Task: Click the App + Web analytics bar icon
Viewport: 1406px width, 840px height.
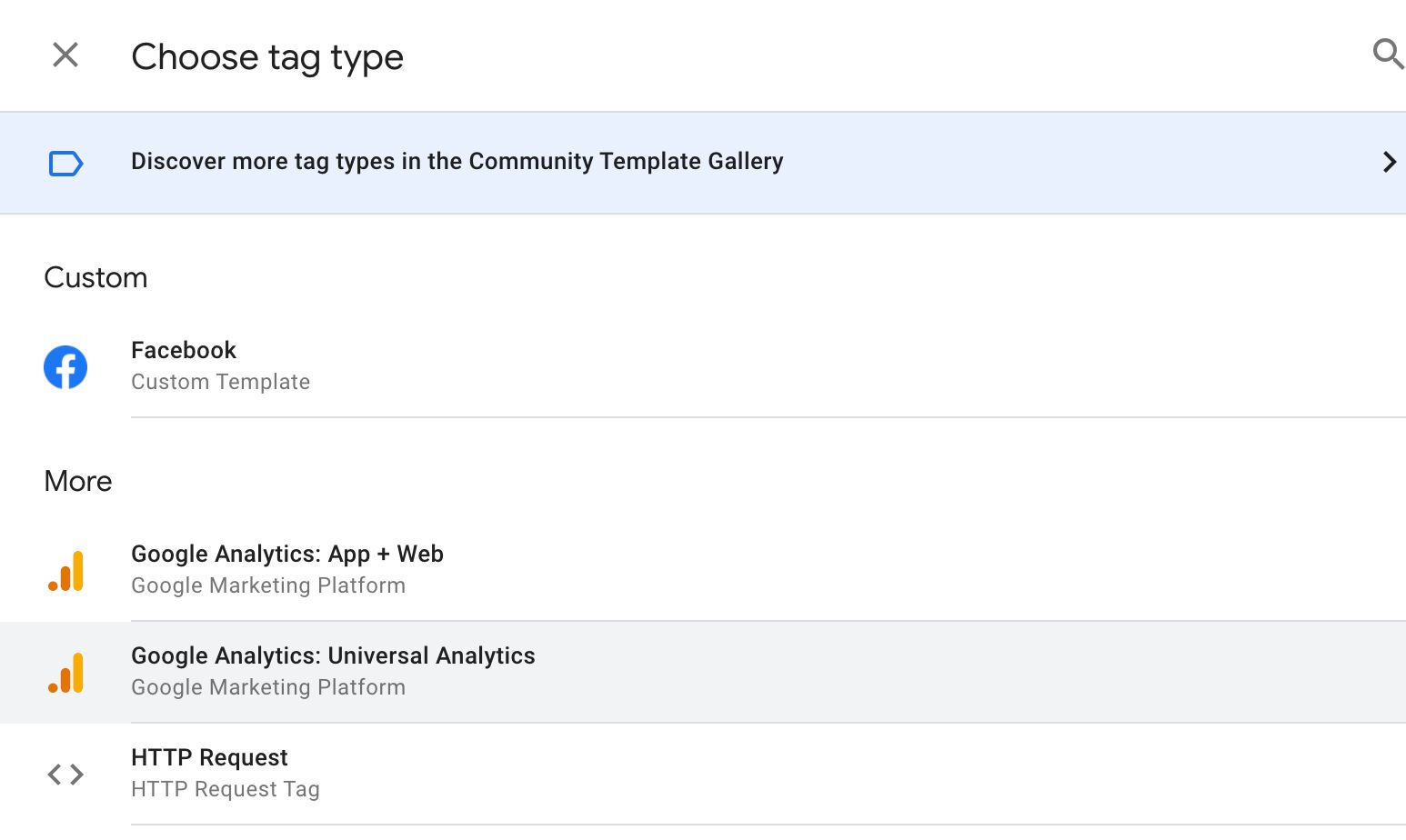Action: coord(65,571)
